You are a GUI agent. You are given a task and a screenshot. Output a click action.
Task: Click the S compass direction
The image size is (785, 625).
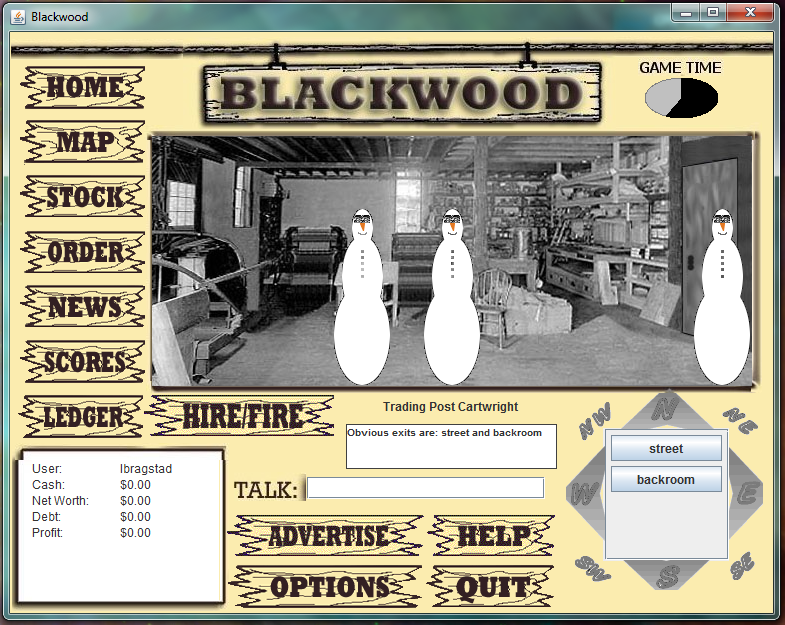[668, 577]
